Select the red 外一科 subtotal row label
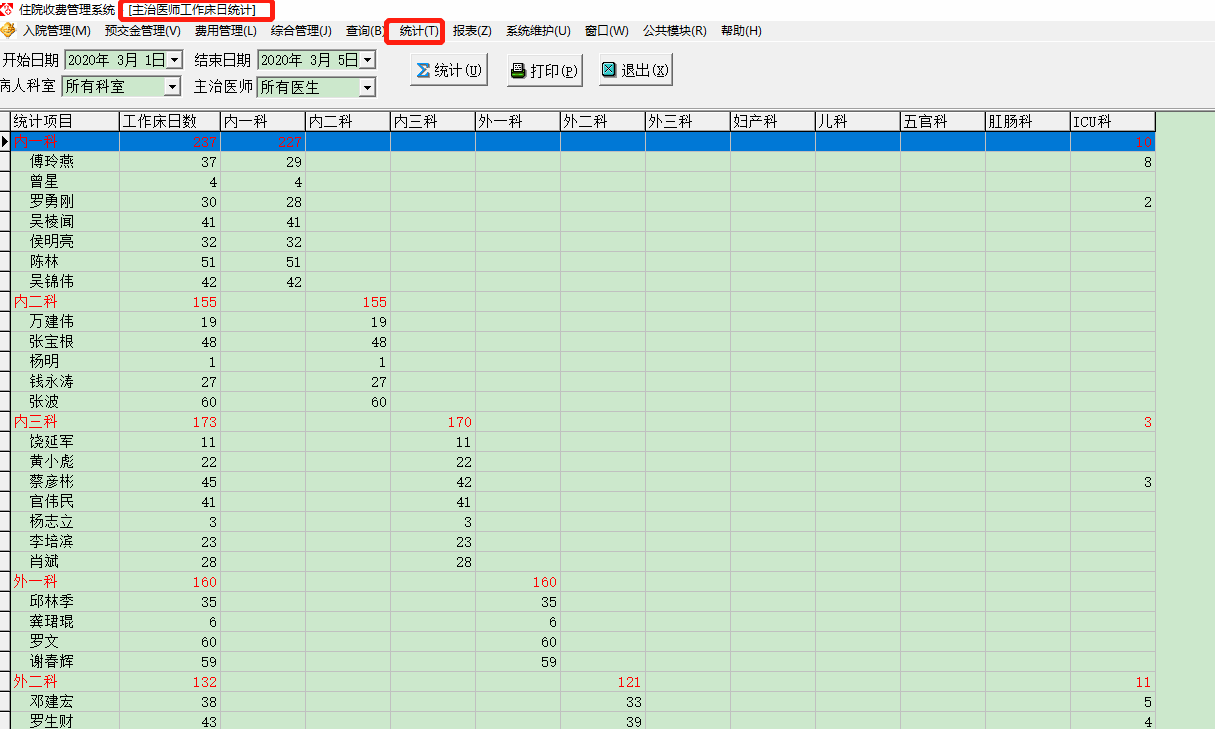Screen dimensions: 1215x729 (x=36, y=582)
